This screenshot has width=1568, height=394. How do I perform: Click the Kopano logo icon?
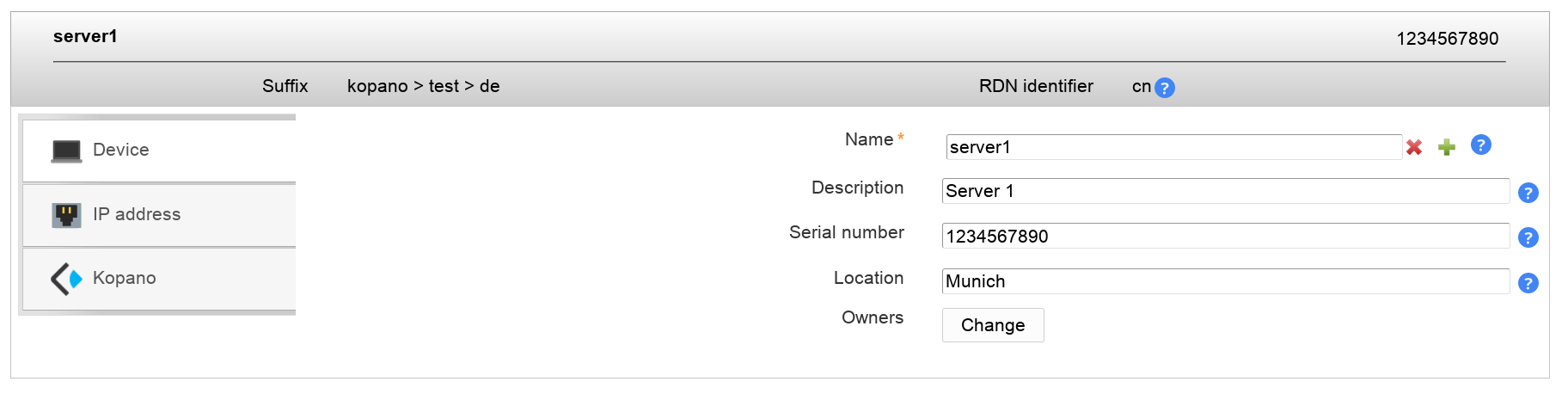[66, 279]
